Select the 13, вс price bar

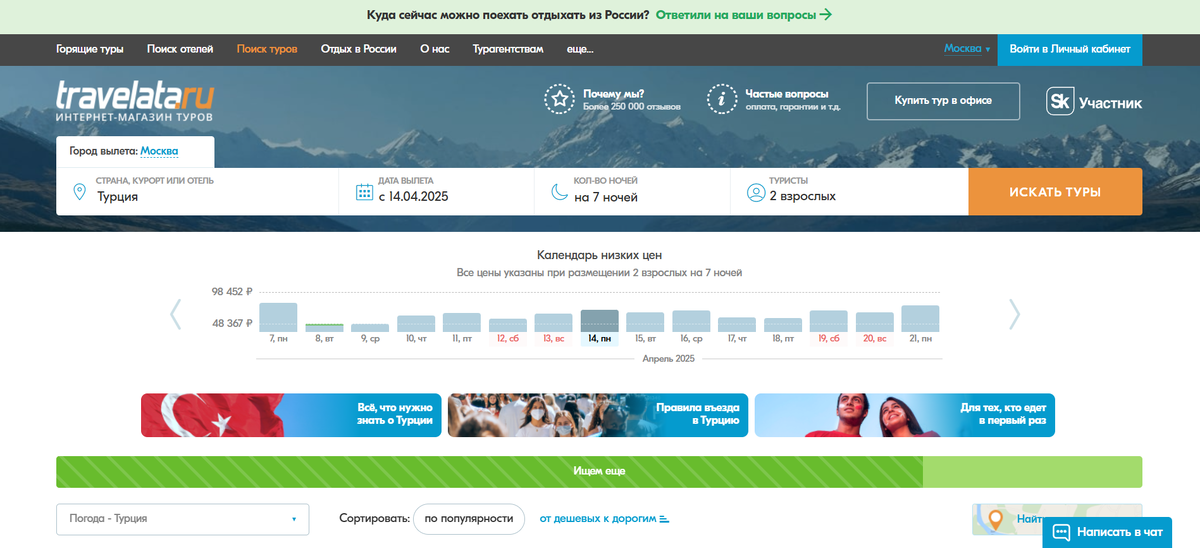pos(554,323)
